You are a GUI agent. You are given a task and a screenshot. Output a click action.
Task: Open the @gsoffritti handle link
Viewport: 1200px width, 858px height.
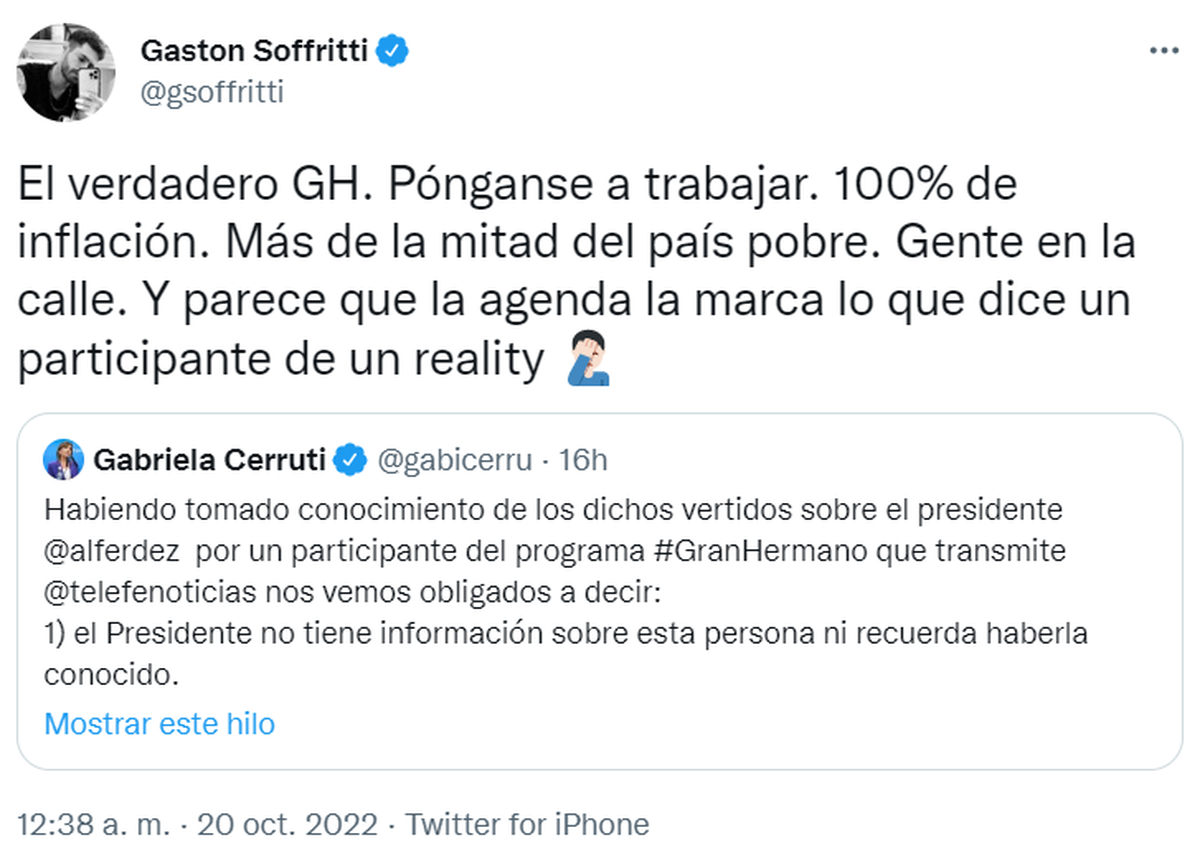click(x=211, y=92)
